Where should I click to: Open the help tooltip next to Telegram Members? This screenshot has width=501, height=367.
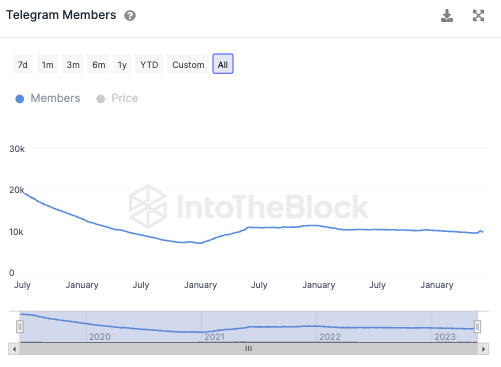pyautogui.click(x=130, y=16)
